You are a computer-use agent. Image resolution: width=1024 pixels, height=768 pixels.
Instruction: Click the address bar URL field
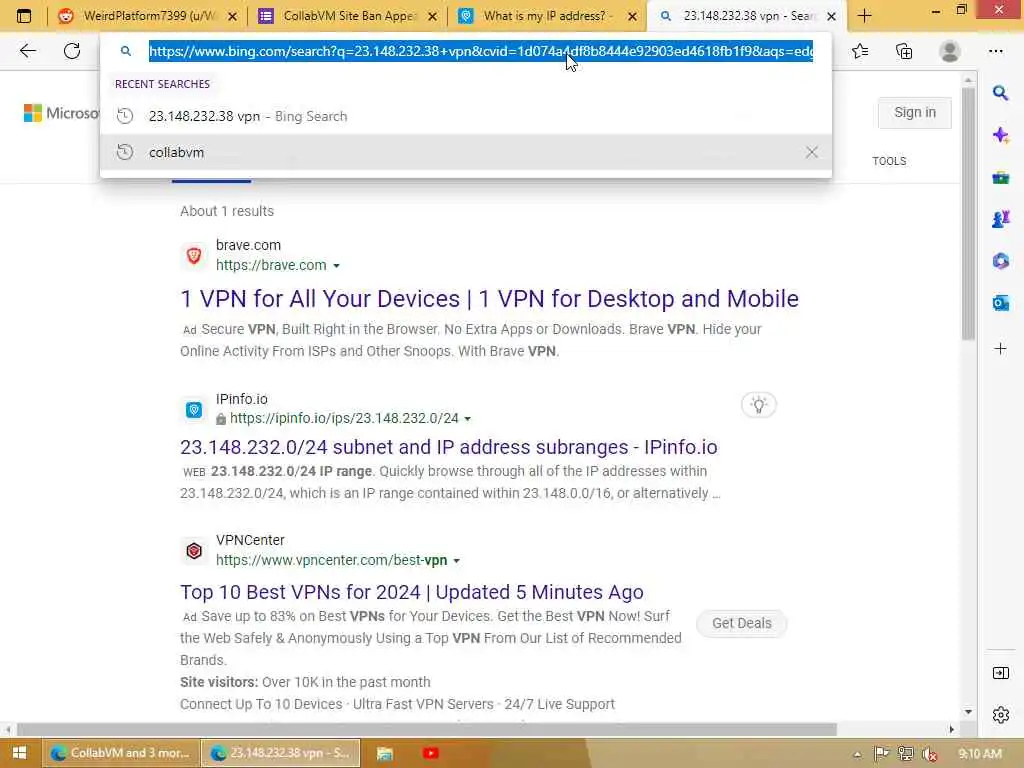pos(481,51)
